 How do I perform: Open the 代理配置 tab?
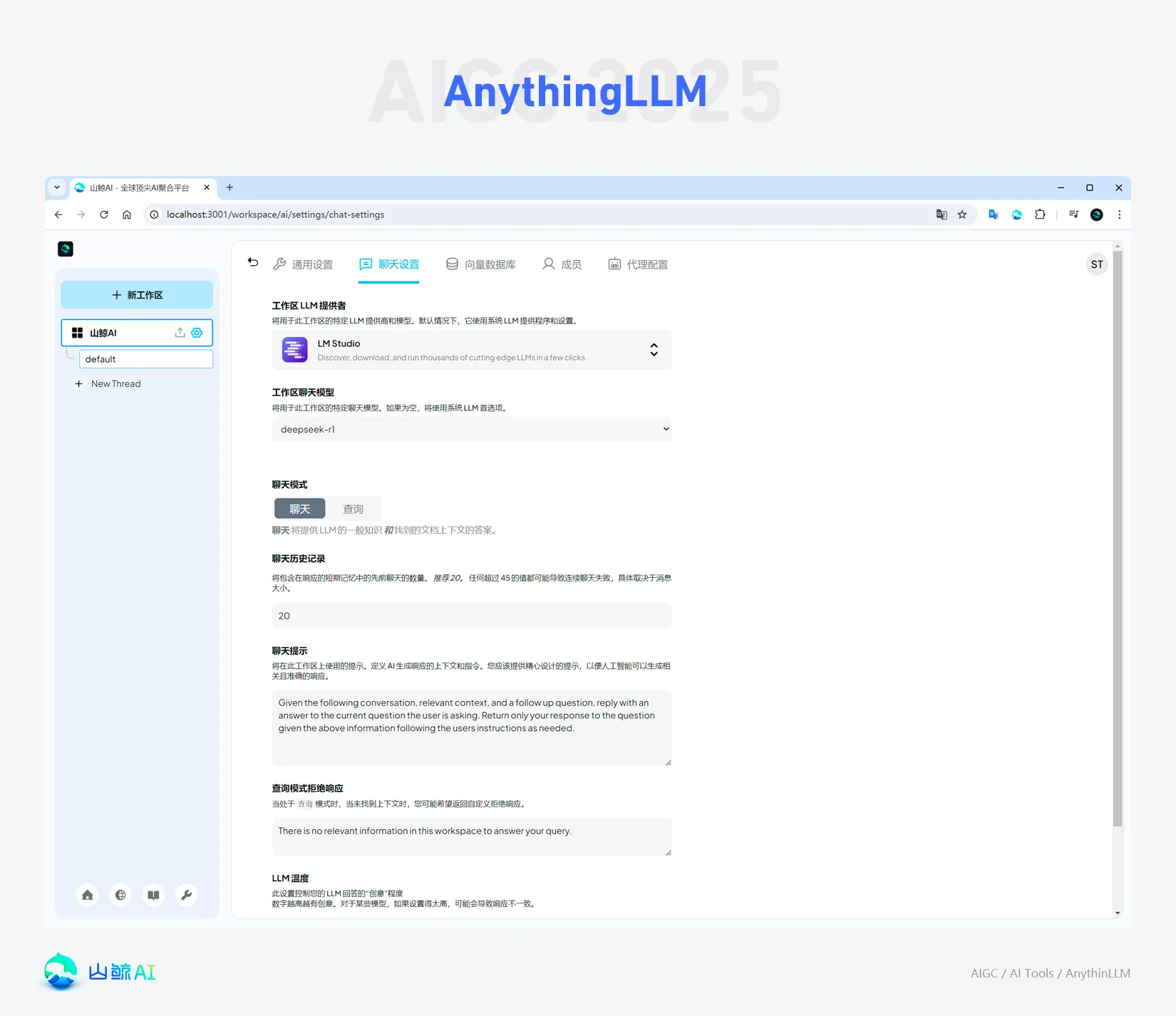pyautogui.click(x=638, y=264)
